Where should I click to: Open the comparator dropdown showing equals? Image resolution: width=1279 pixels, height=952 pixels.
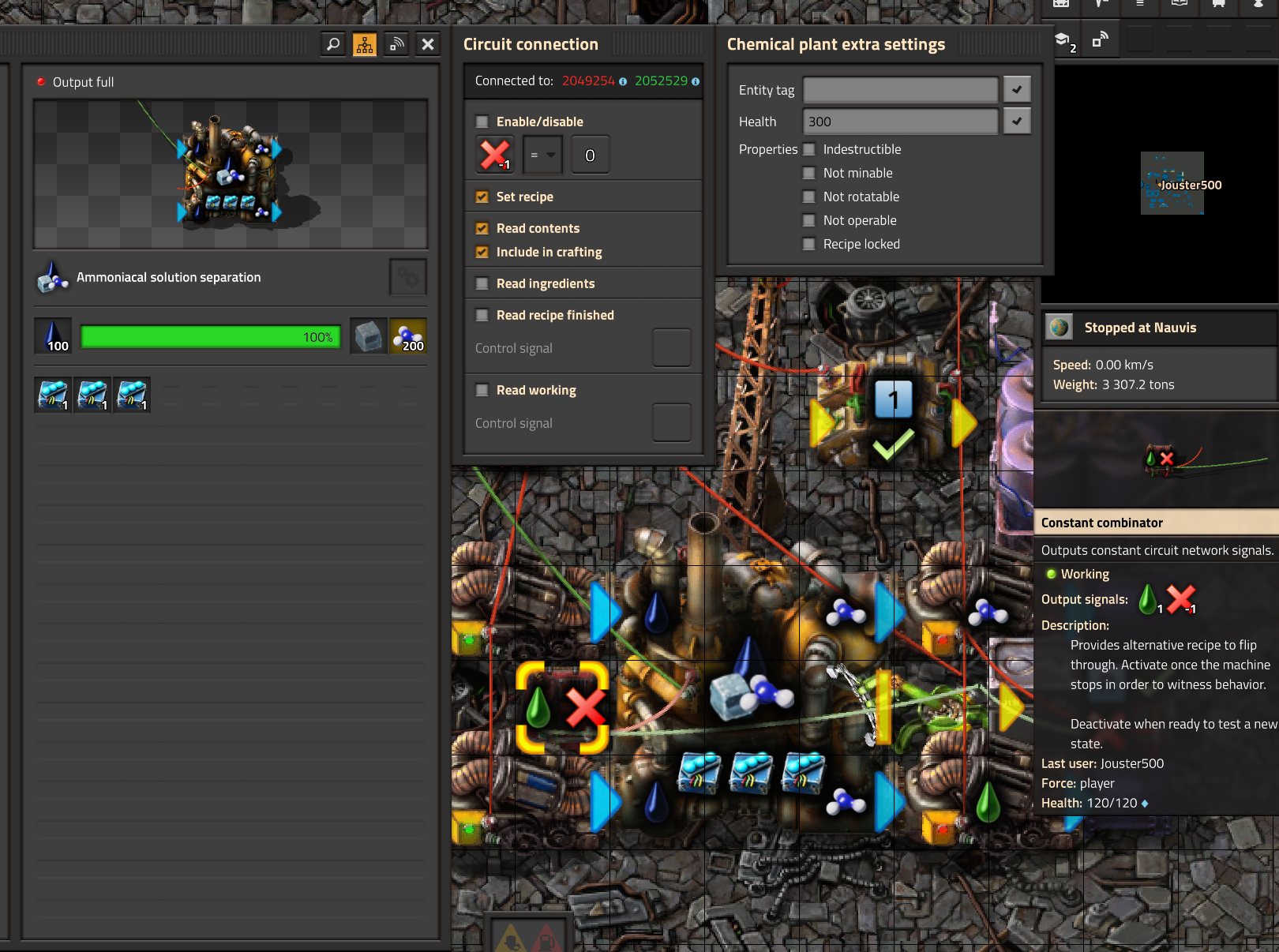(x=542, y=155)
